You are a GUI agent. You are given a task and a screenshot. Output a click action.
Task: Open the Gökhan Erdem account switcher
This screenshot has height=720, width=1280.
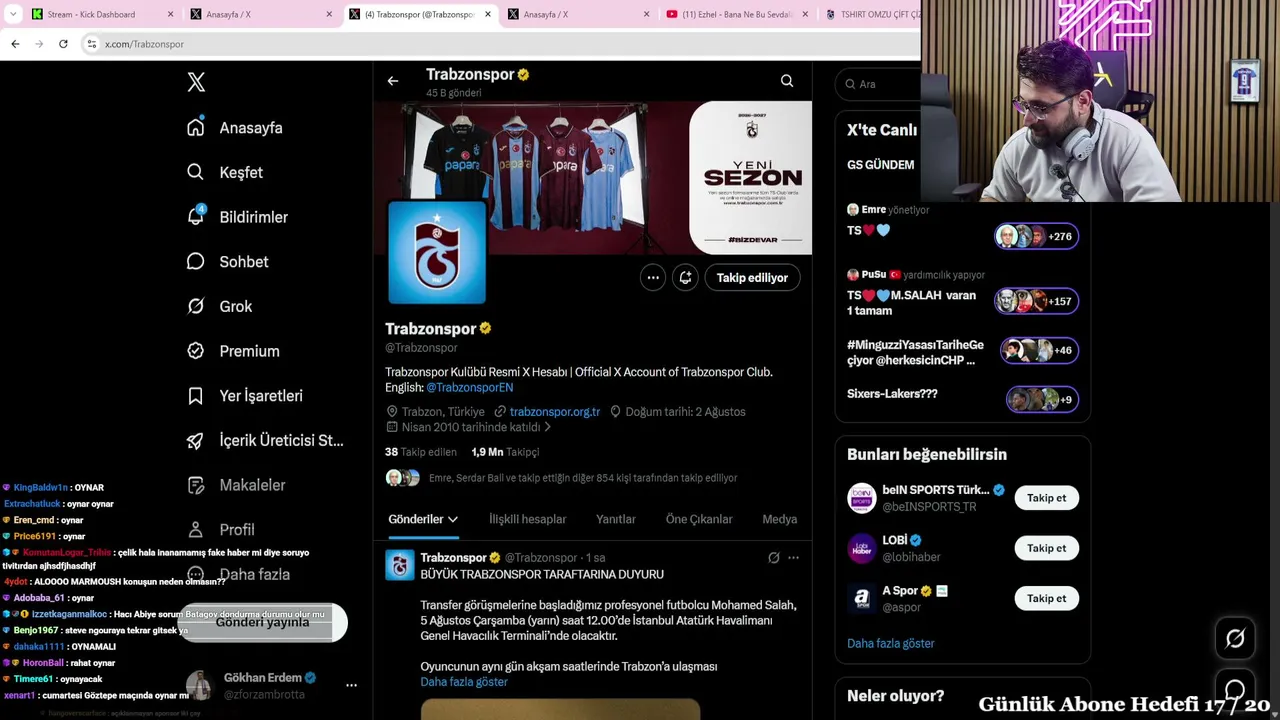pos(272,685)
